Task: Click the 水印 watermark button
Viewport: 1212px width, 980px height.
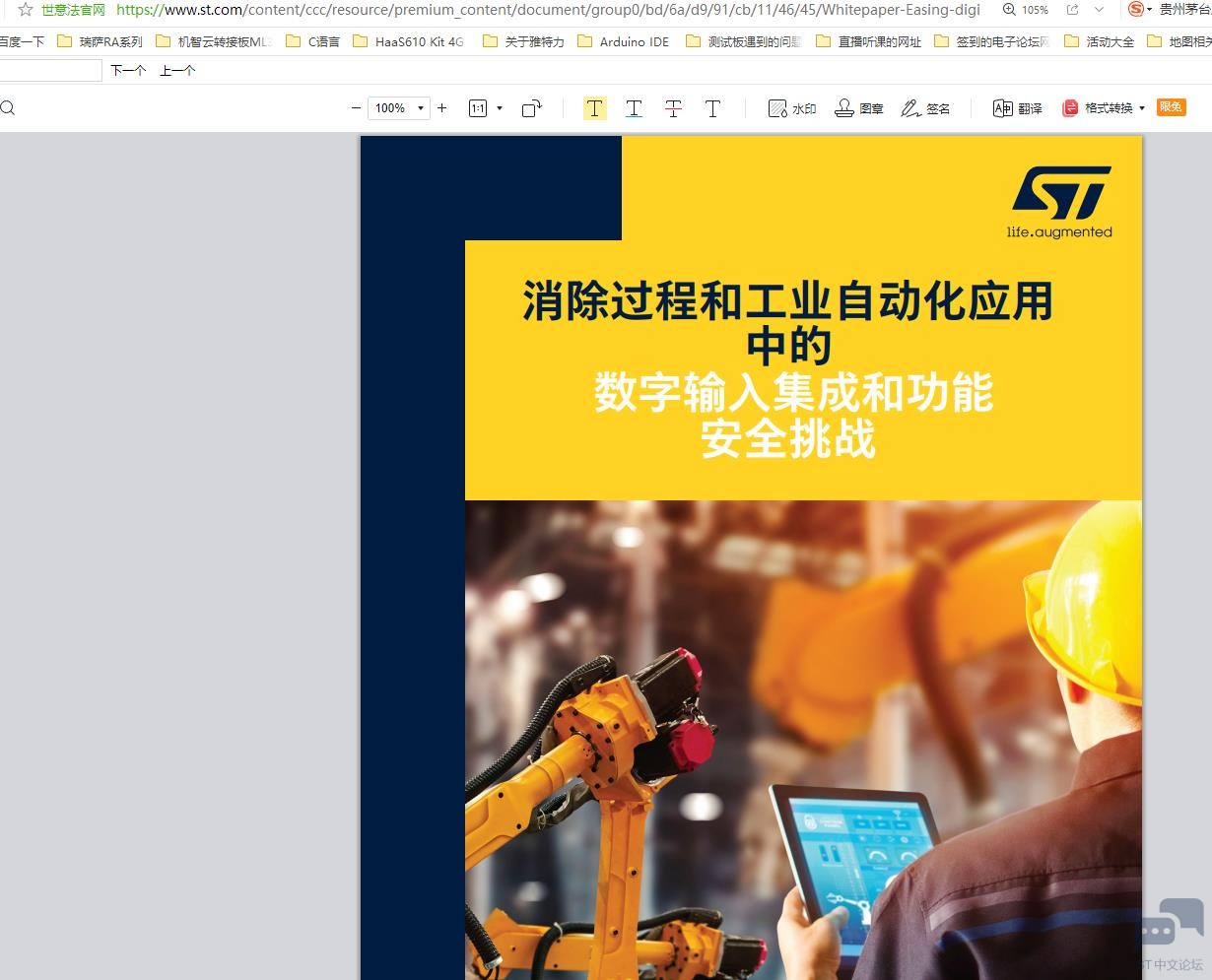Action: [x=792, y=108]
